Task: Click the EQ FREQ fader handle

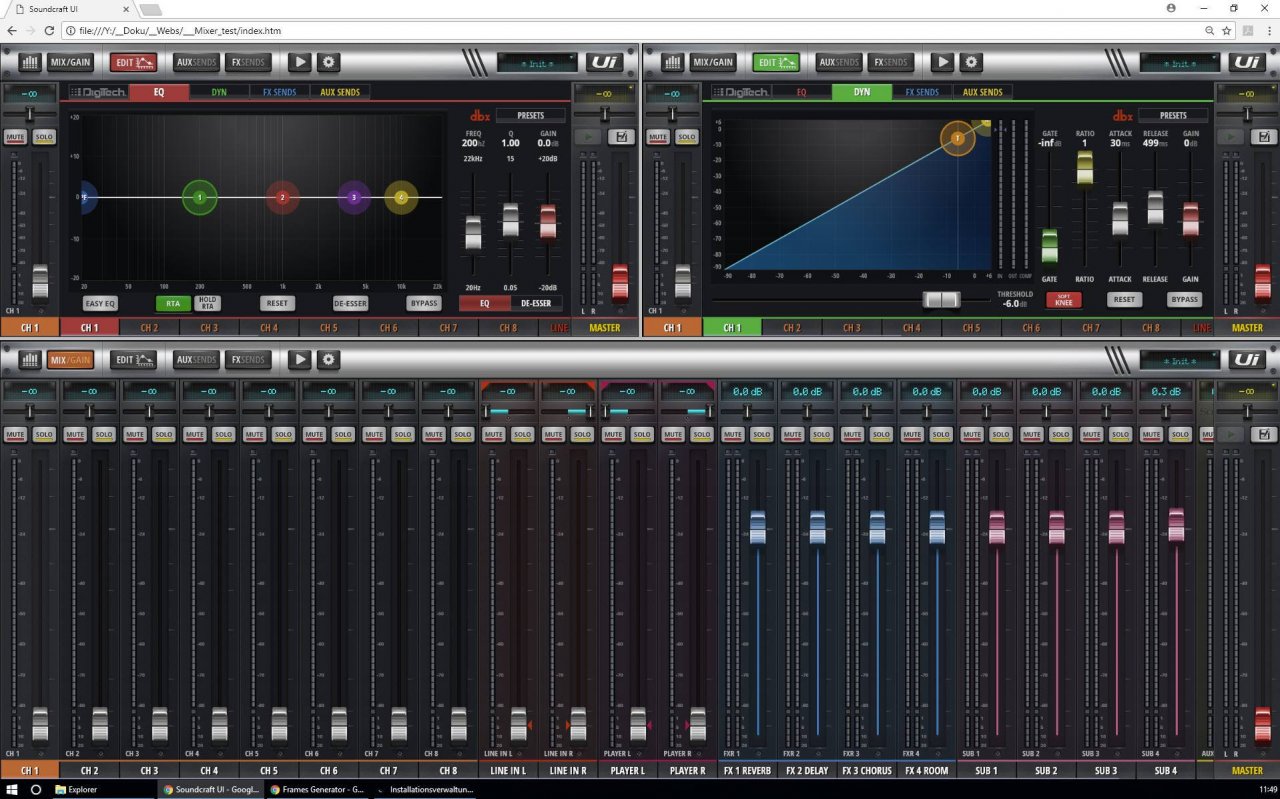Action: [473, 232]
